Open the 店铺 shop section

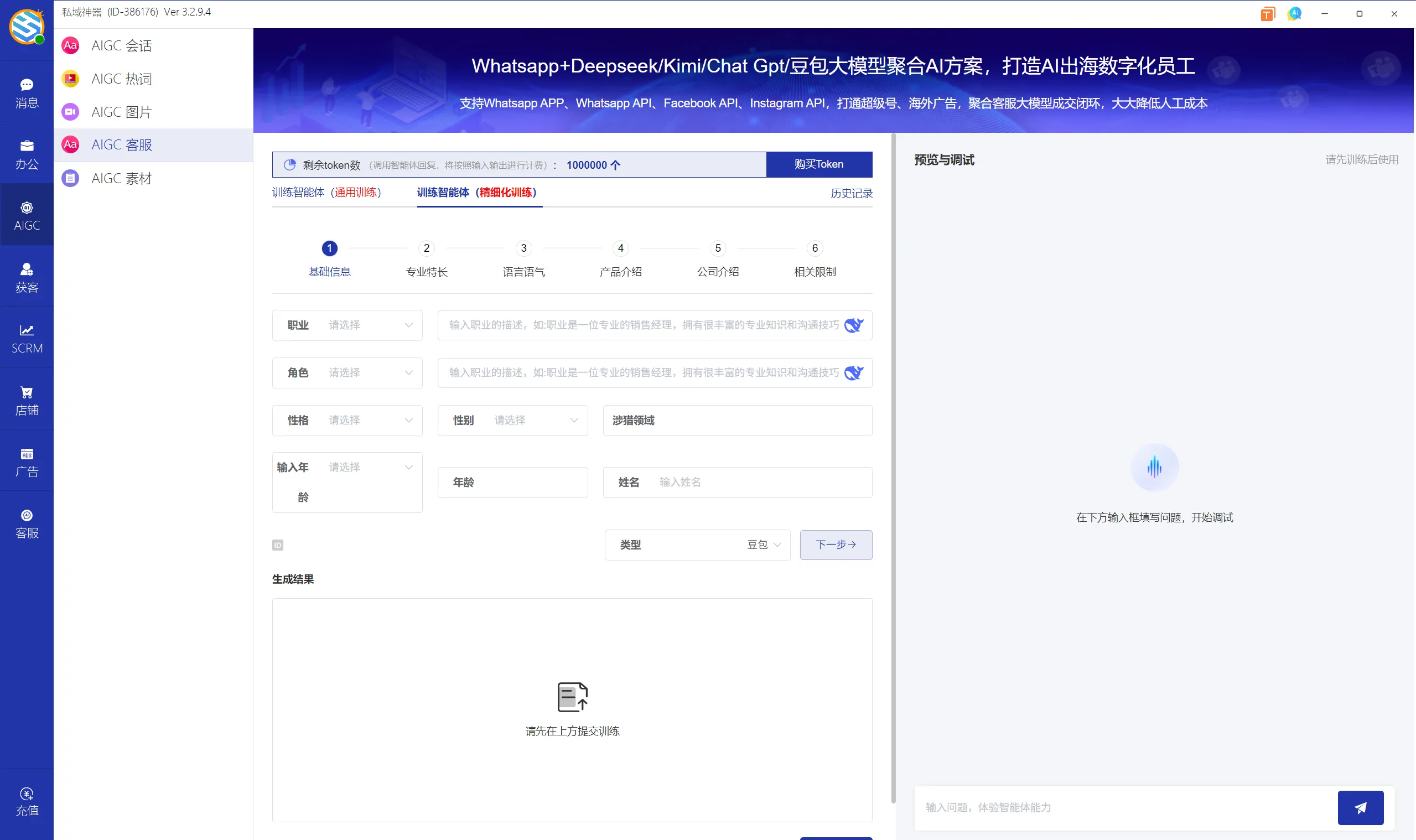coord(27,399)
